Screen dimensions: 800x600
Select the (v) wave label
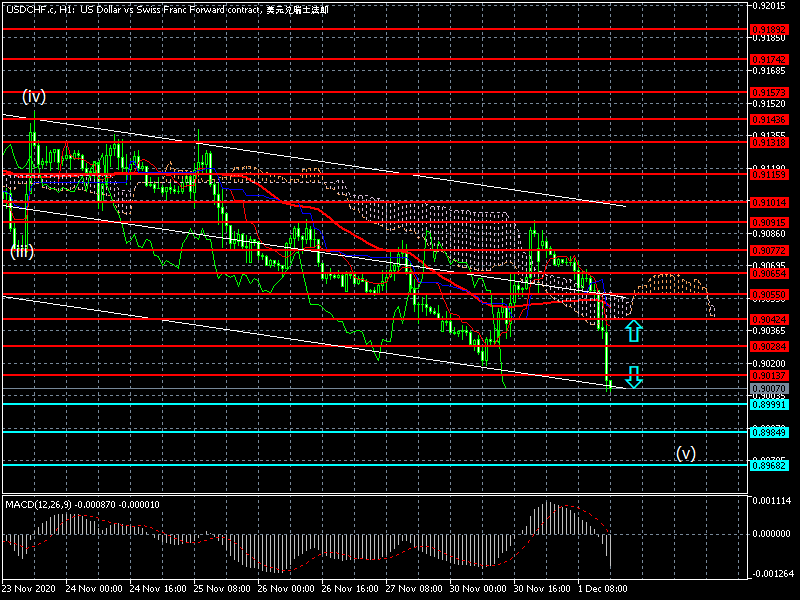(x=685, y=453)
